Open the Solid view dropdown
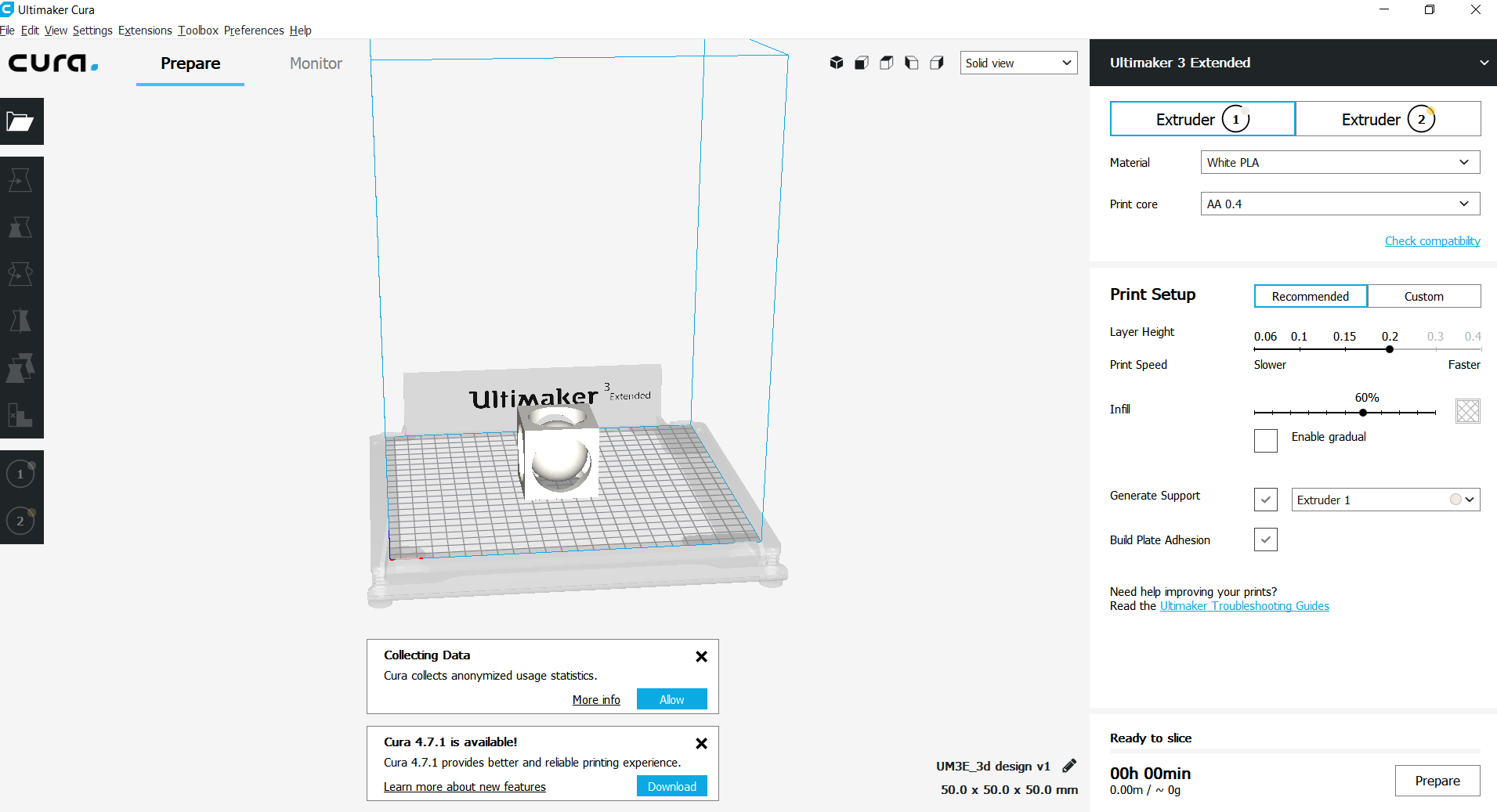This screenshot has height=812, width=1497. point(1019,63)
